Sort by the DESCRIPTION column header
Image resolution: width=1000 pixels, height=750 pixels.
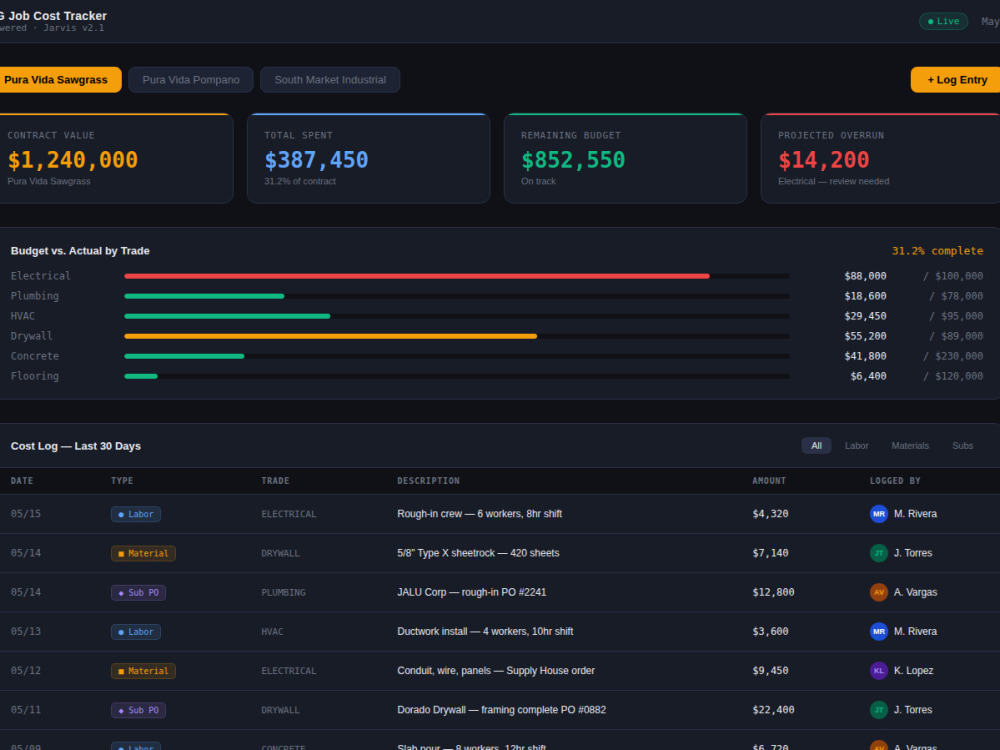tap(428, 481)
